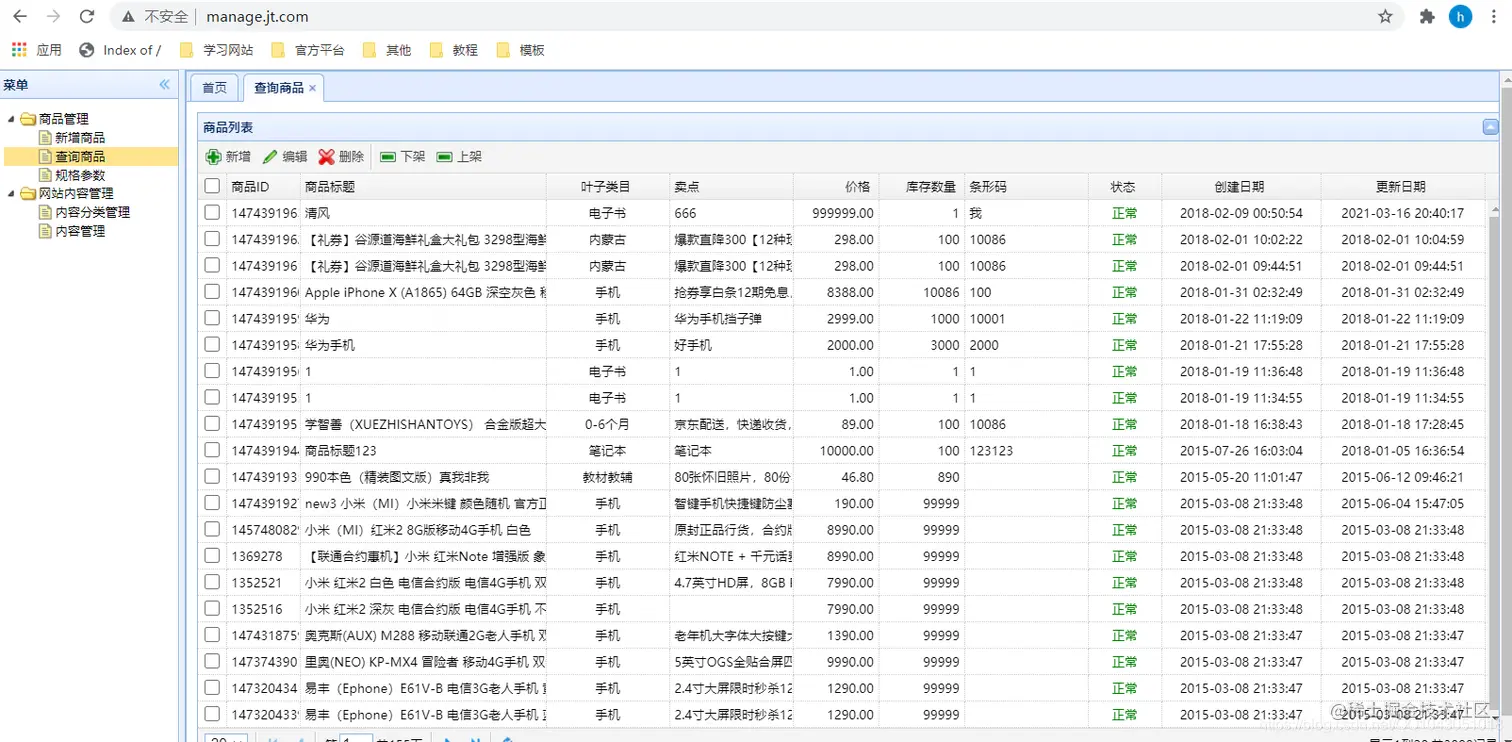
Task: Click the 创建日期 column header
Action: pos(1241,186)
